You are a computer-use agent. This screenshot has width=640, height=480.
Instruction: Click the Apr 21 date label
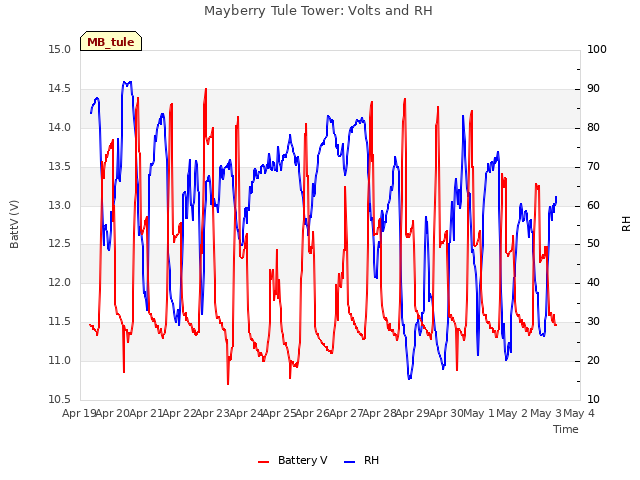coord(146,414)
